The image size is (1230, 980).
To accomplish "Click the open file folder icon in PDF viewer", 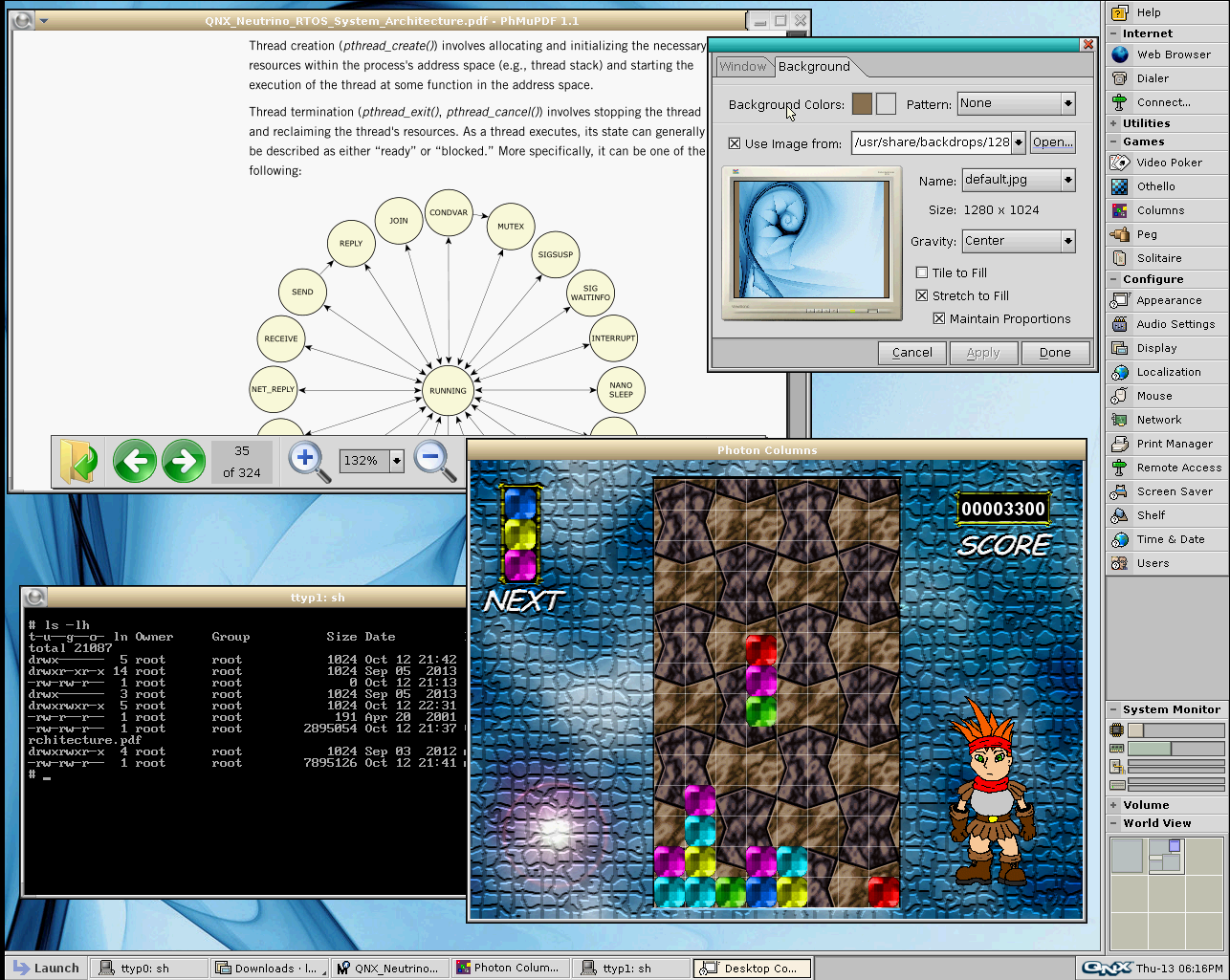I will pos(77,461).
